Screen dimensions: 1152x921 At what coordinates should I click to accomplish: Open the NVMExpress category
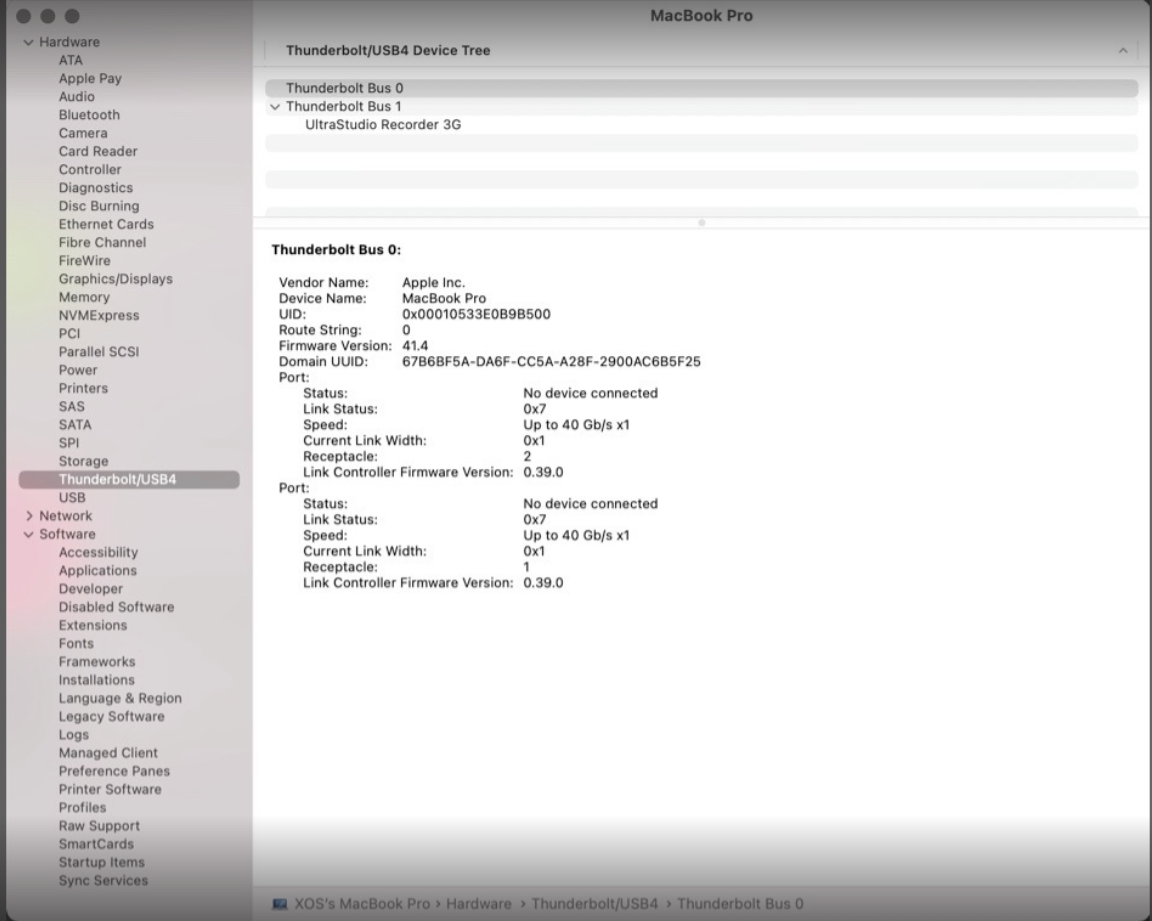pyautogui.click(x=98, y=316)
